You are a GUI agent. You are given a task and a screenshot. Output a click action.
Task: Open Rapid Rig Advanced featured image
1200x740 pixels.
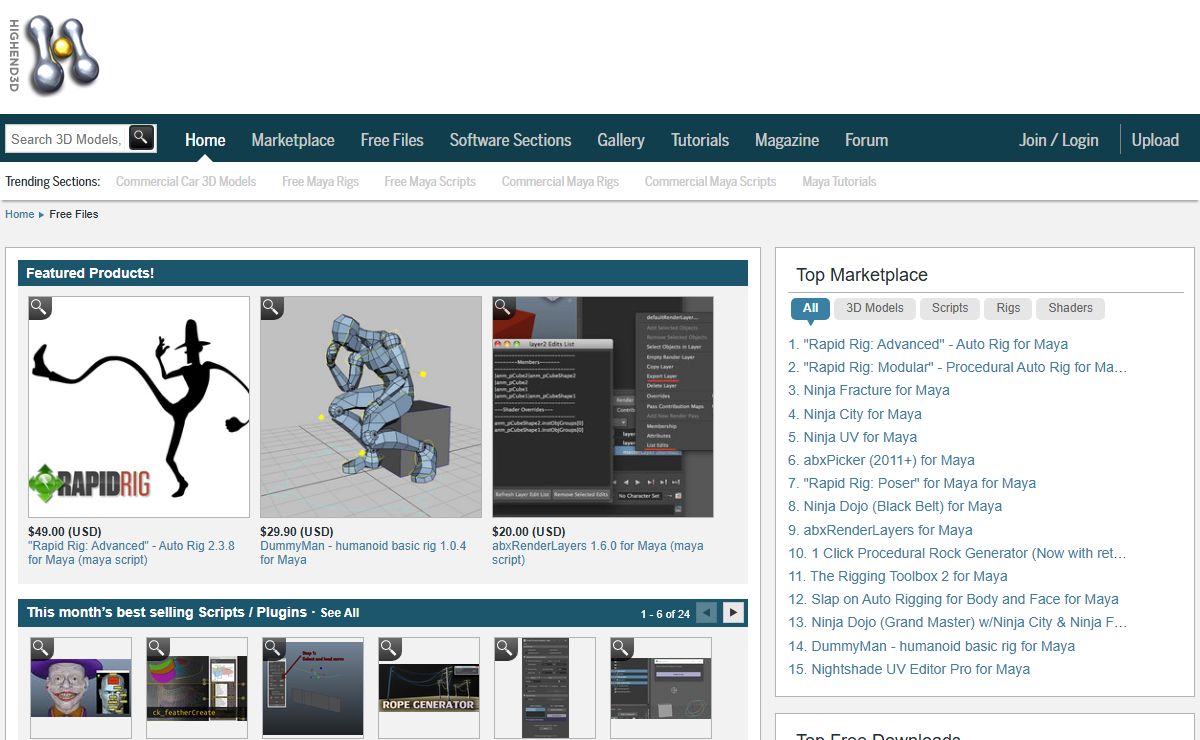[139, 407]
